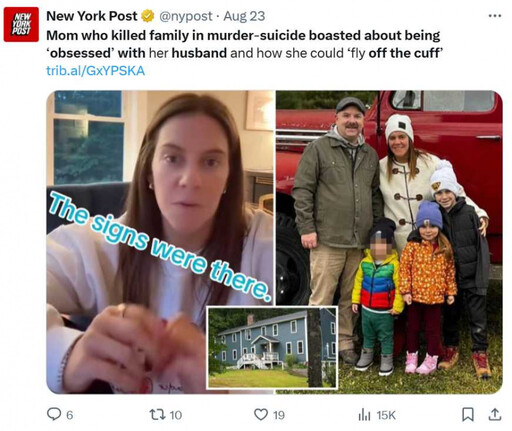Image resolution: width=512 pixels, height=431 pixels.
Task: Open the three-dot more options menu
Action: click(x=495, y=16)
